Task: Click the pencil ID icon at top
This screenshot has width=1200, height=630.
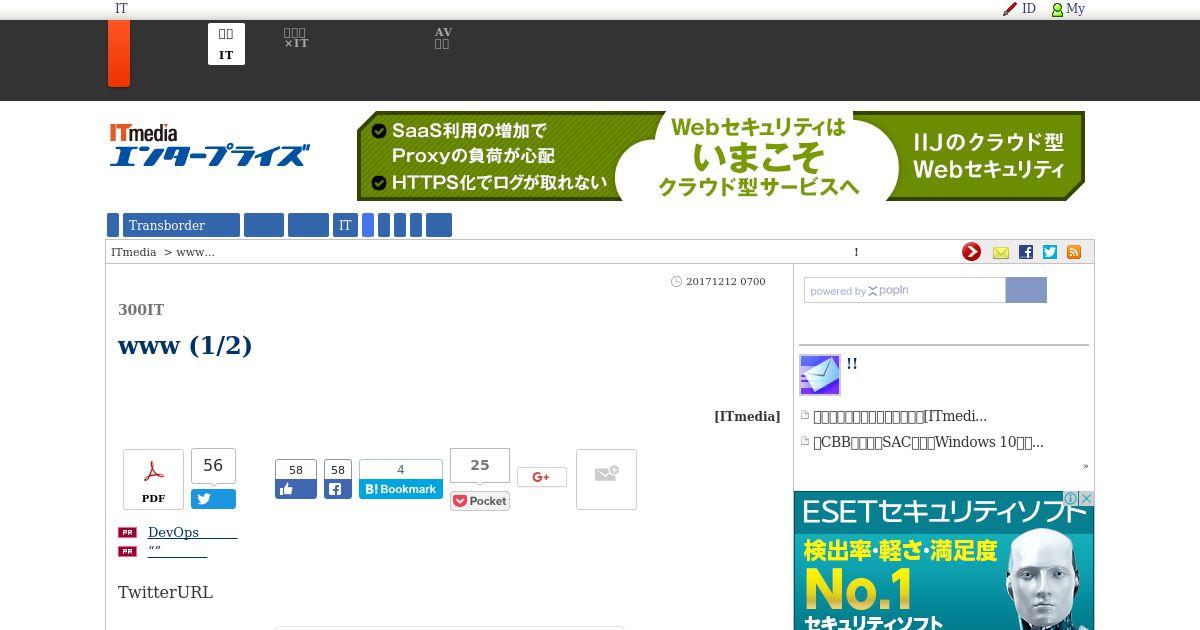Action: point(1010,9)
